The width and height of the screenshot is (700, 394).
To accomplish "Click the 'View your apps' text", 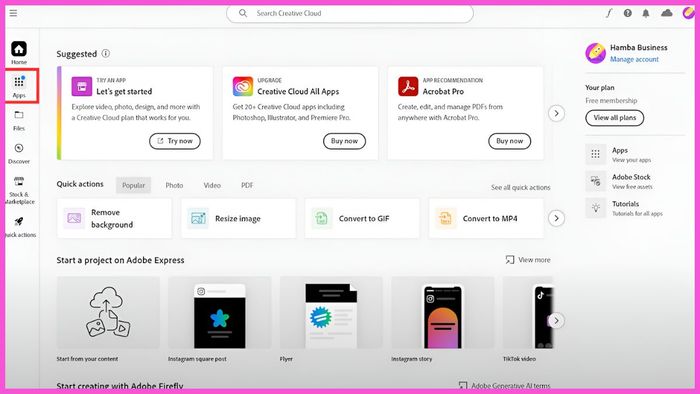I will click(x=631, y=160).
